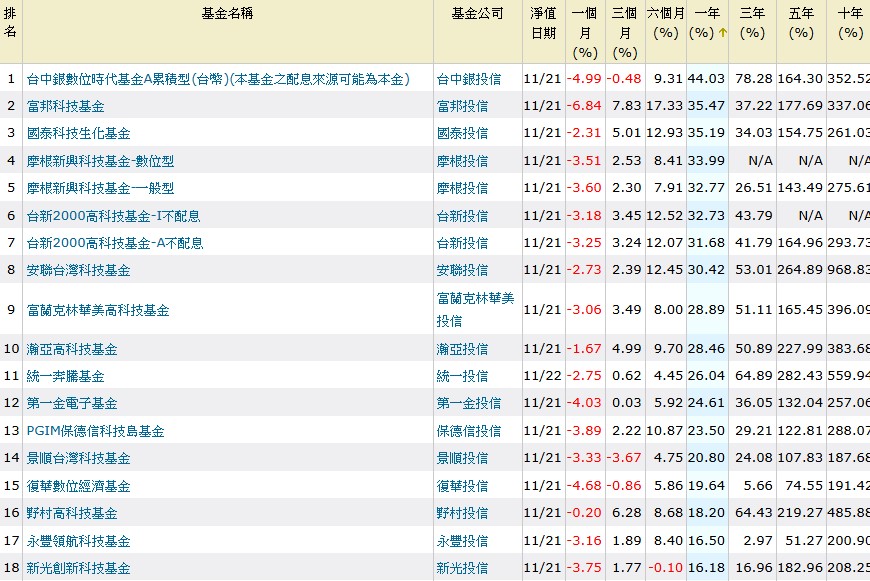The image size is (870, 581).
Task: Open 摩根新興科技基金-一般型 link
Action: pos(100,188)
